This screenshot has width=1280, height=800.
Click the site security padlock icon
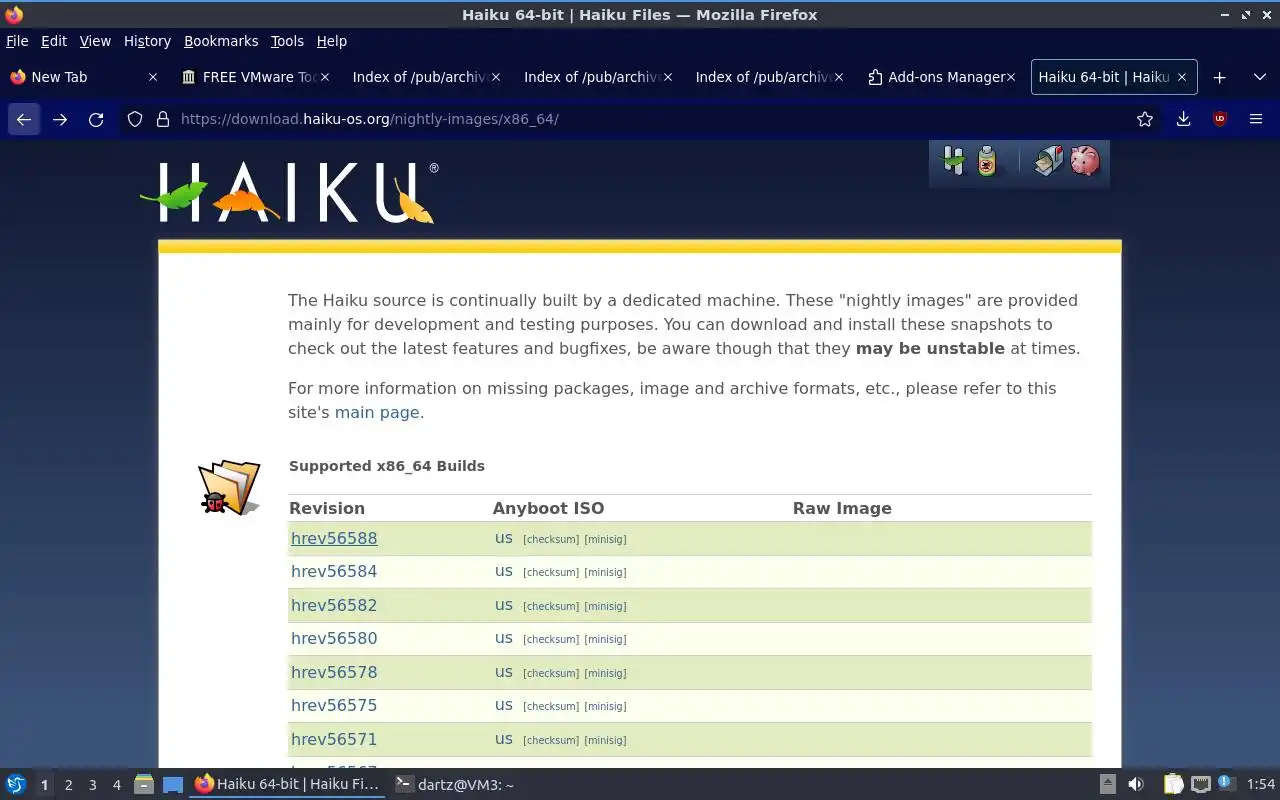(x=163, y=119)
